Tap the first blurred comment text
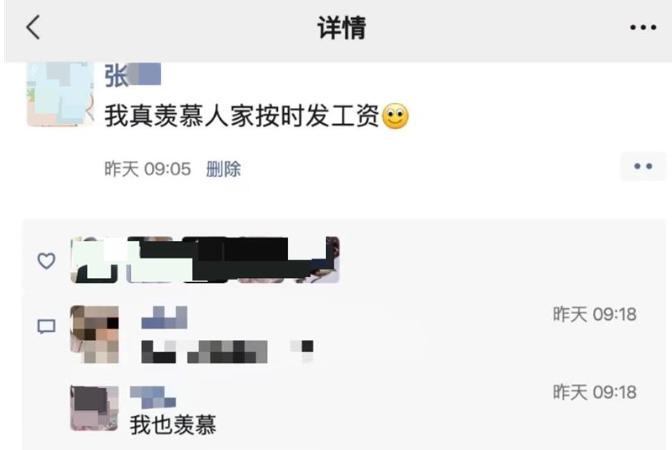The width and height of the screenshot is (672, 450). (x=227, y=351)
